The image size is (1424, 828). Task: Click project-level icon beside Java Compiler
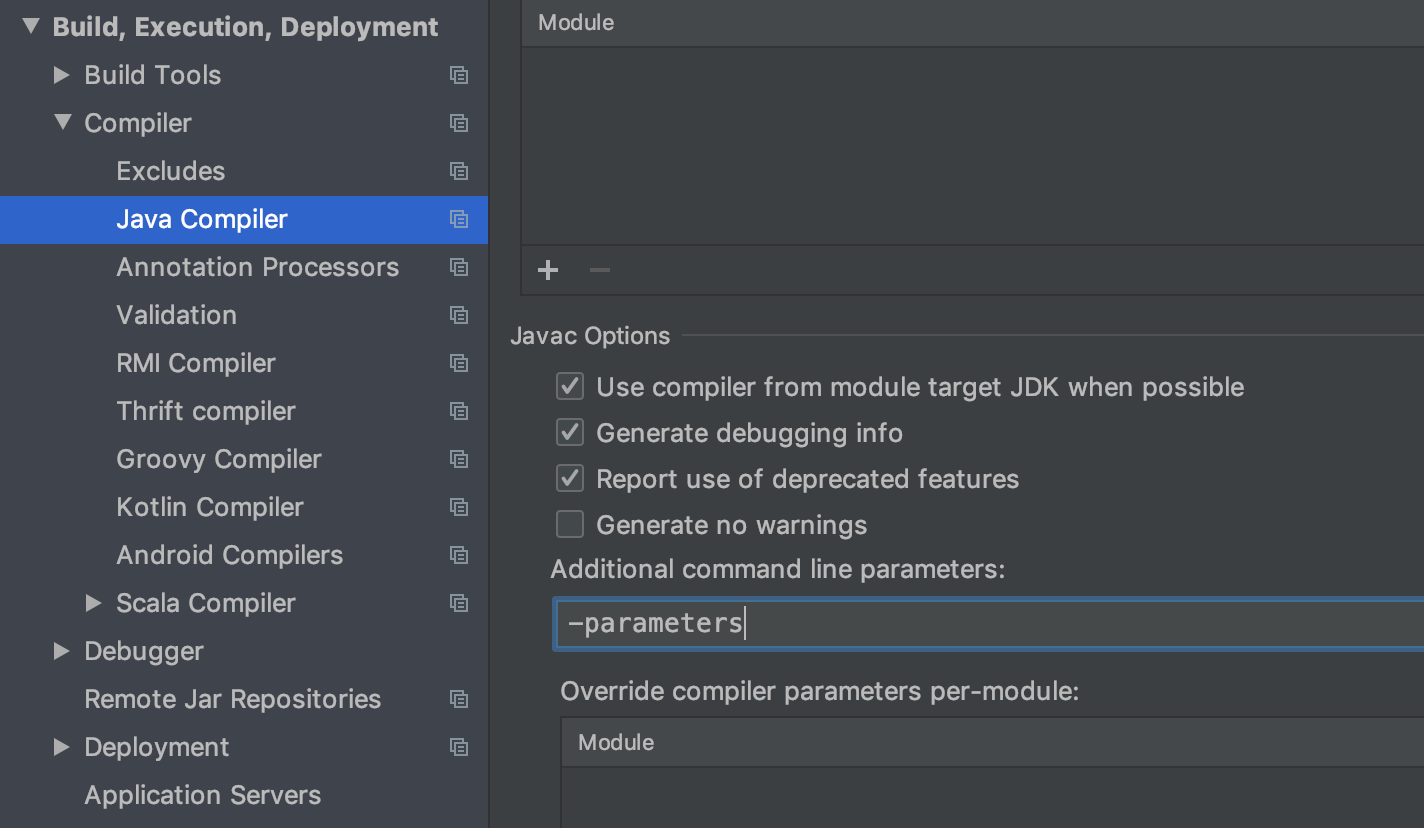(x=459, y=219)
